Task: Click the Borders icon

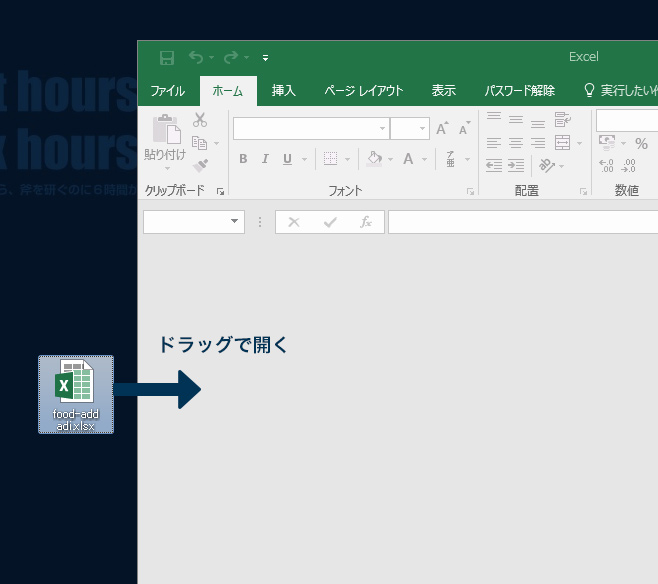Action: [x=330, y=159]
